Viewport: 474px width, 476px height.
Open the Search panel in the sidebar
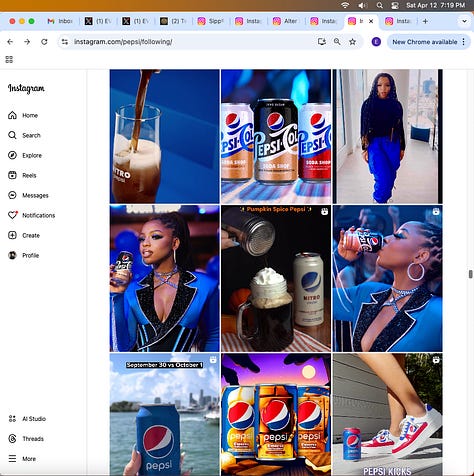point(24,135)
